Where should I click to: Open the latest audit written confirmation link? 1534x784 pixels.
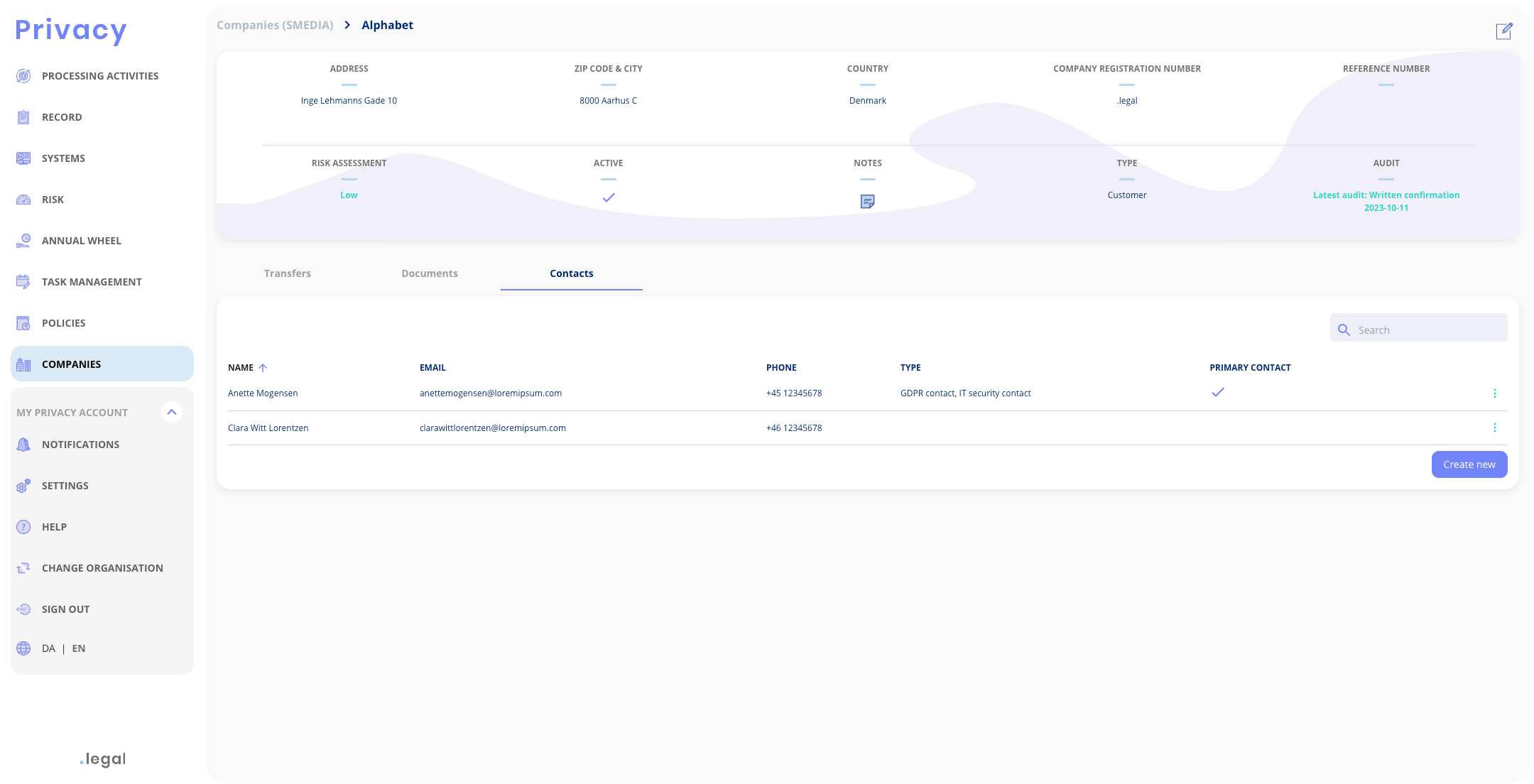tap(1386, 202)
